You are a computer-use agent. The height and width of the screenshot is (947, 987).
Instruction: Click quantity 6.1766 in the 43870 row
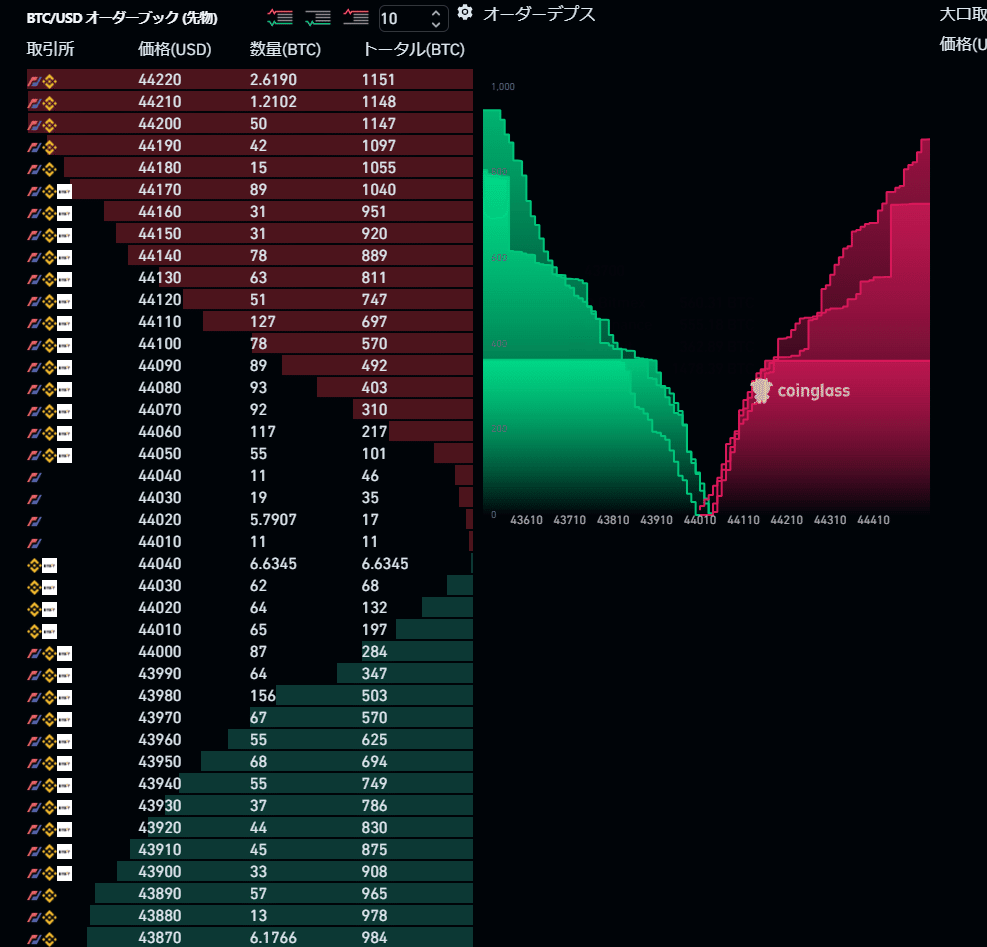coord(273,938)
